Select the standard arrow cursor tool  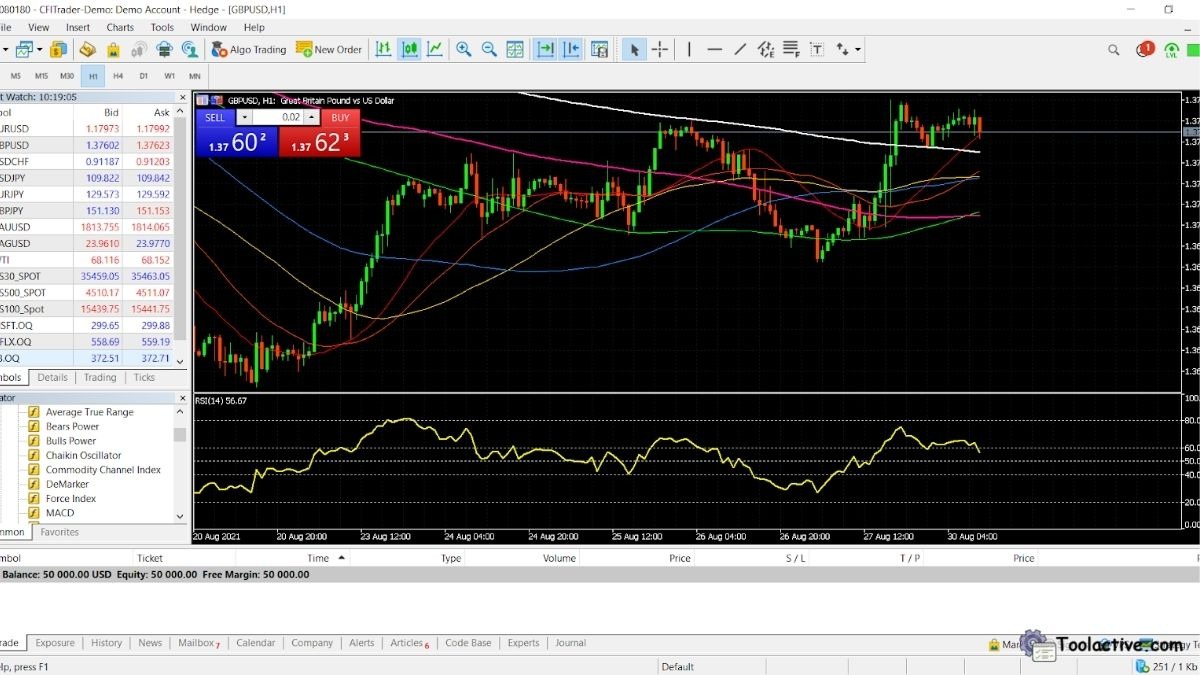pyautogui.click(x=636, y=49)
